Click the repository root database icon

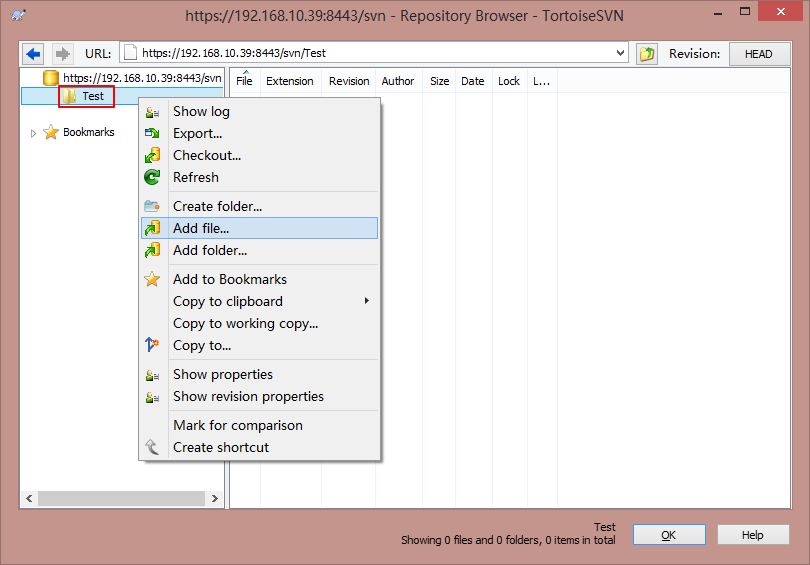coord(51,78)
